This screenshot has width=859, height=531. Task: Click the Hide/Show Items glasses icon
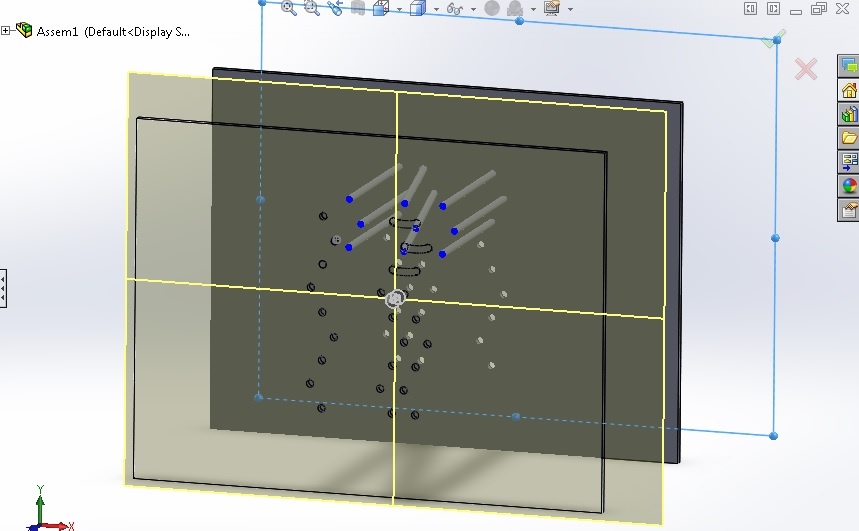[455, 8]
